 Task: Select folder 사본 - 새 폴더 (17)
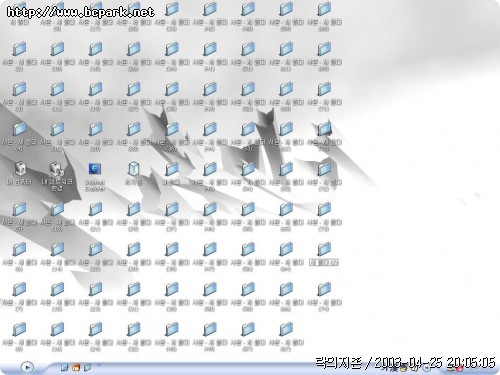point(95,16)
